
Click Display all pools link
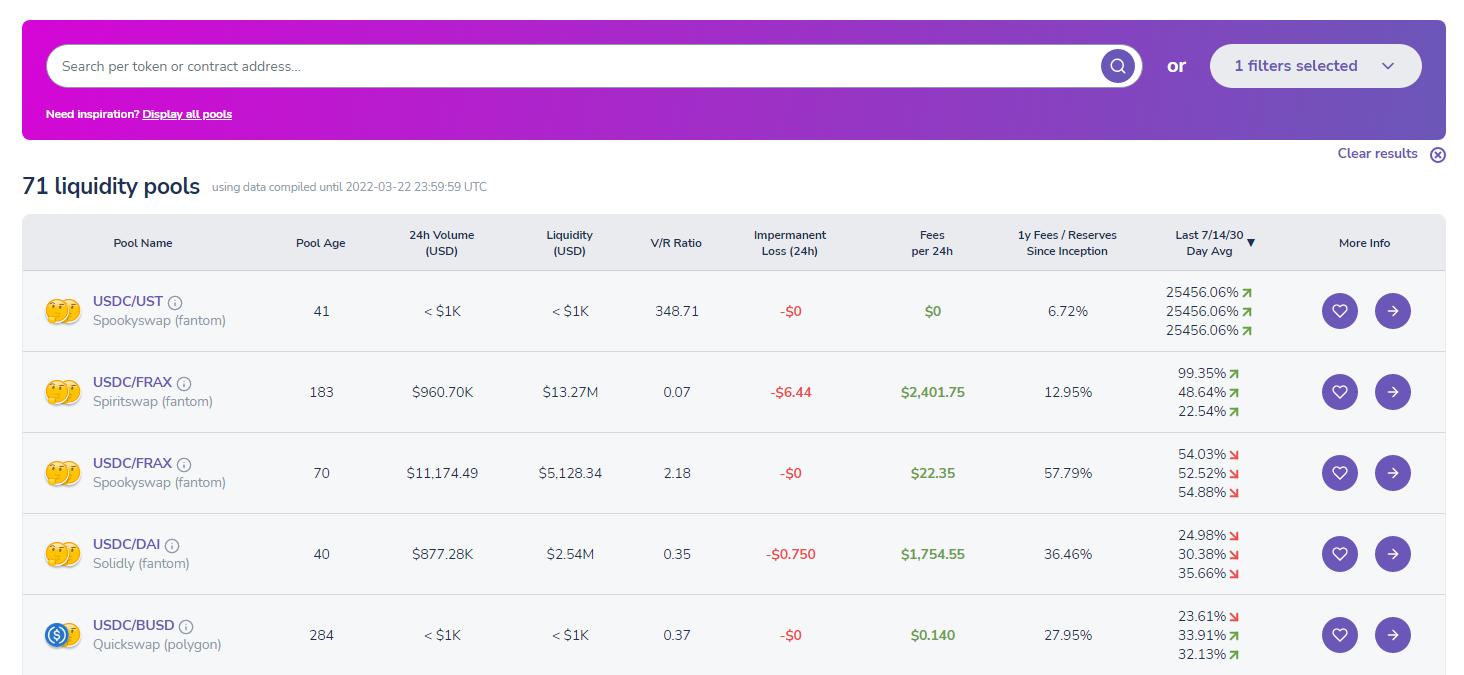[x=187, y=114]
